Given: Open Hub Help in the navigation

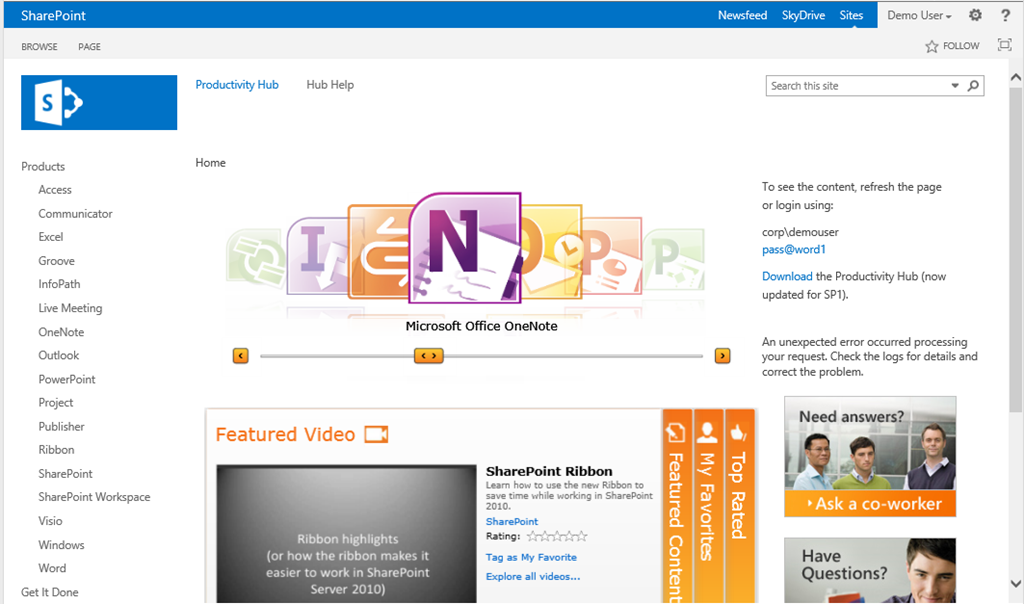Looking at the screenshot, I should pyautogui.click(x=330, y=85).
